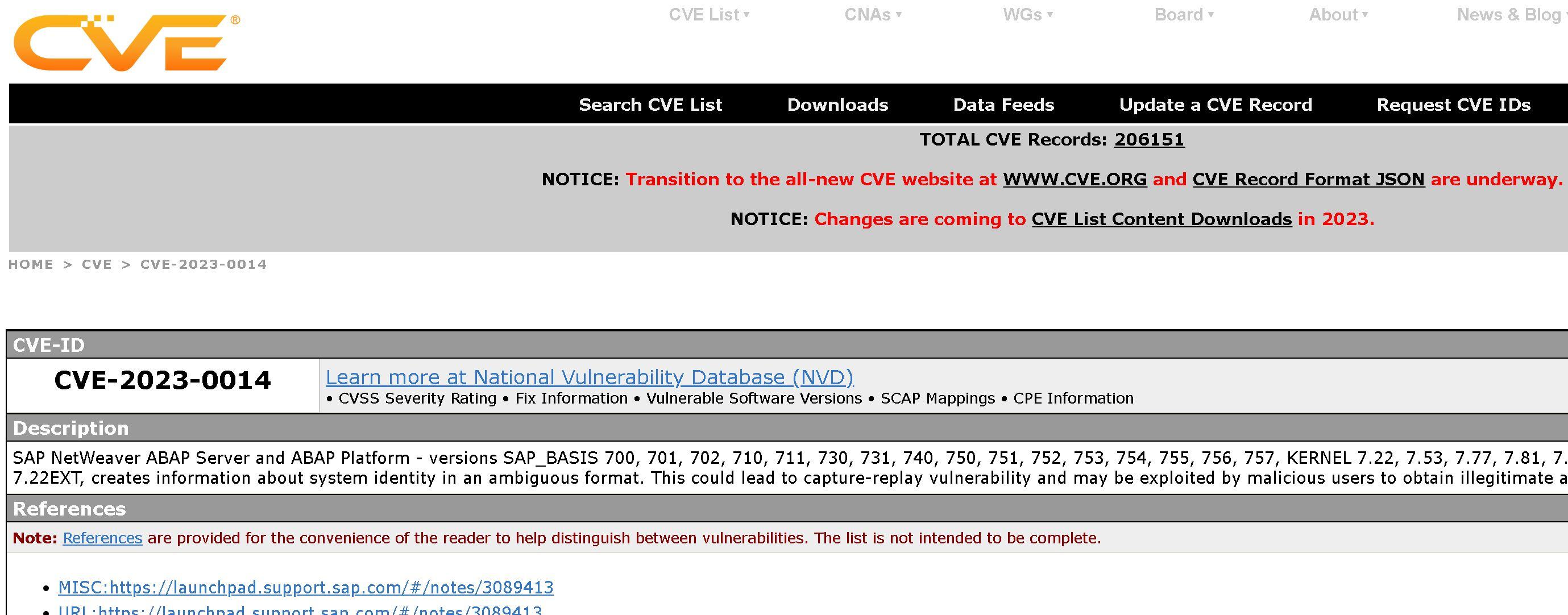This screenshot has width=1568, height=615.
Task: Open the News & Blog menu
Action: tap(1511, 15)
